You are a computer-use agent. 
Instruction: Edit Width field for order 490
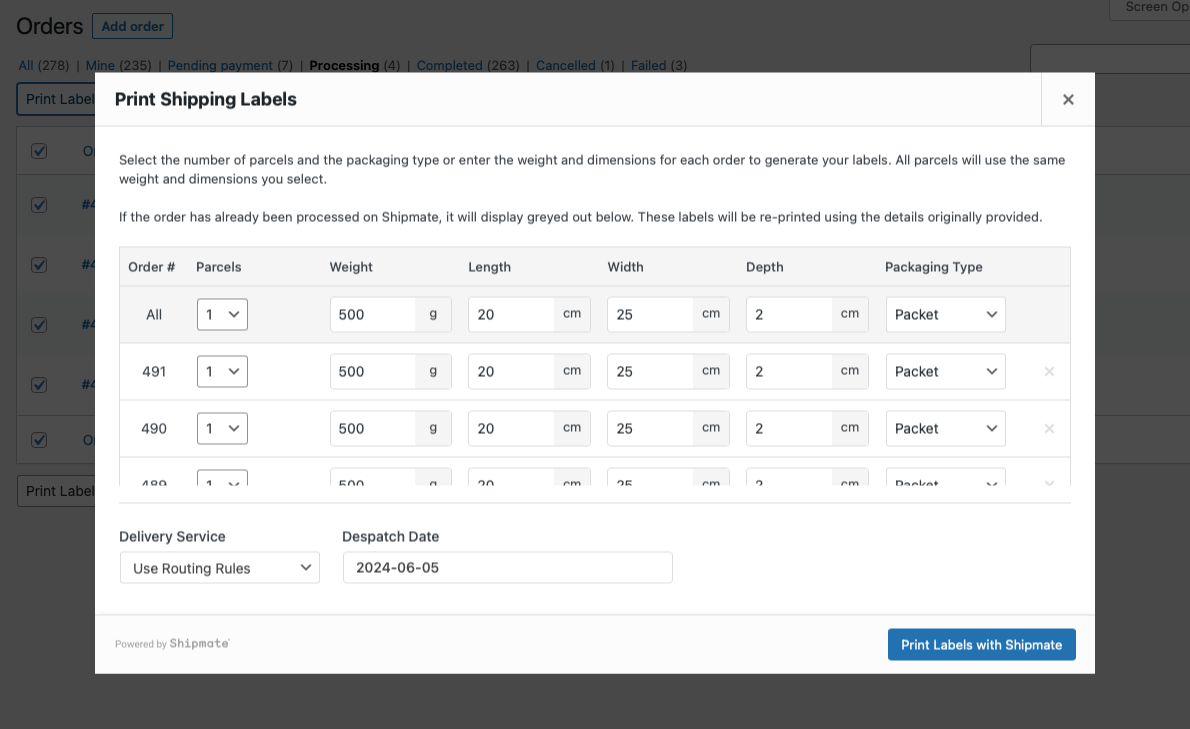tap(651, 429)
